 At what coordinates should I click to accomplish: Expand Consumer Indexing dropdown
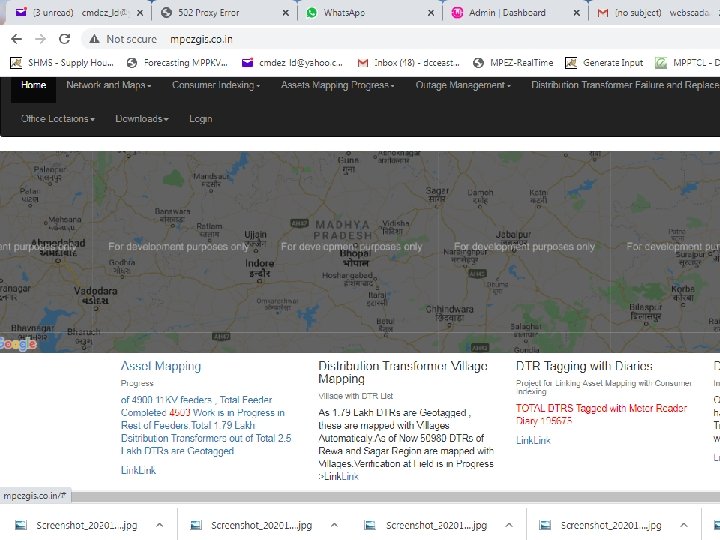pyautogui.click(x=216, y=85)
